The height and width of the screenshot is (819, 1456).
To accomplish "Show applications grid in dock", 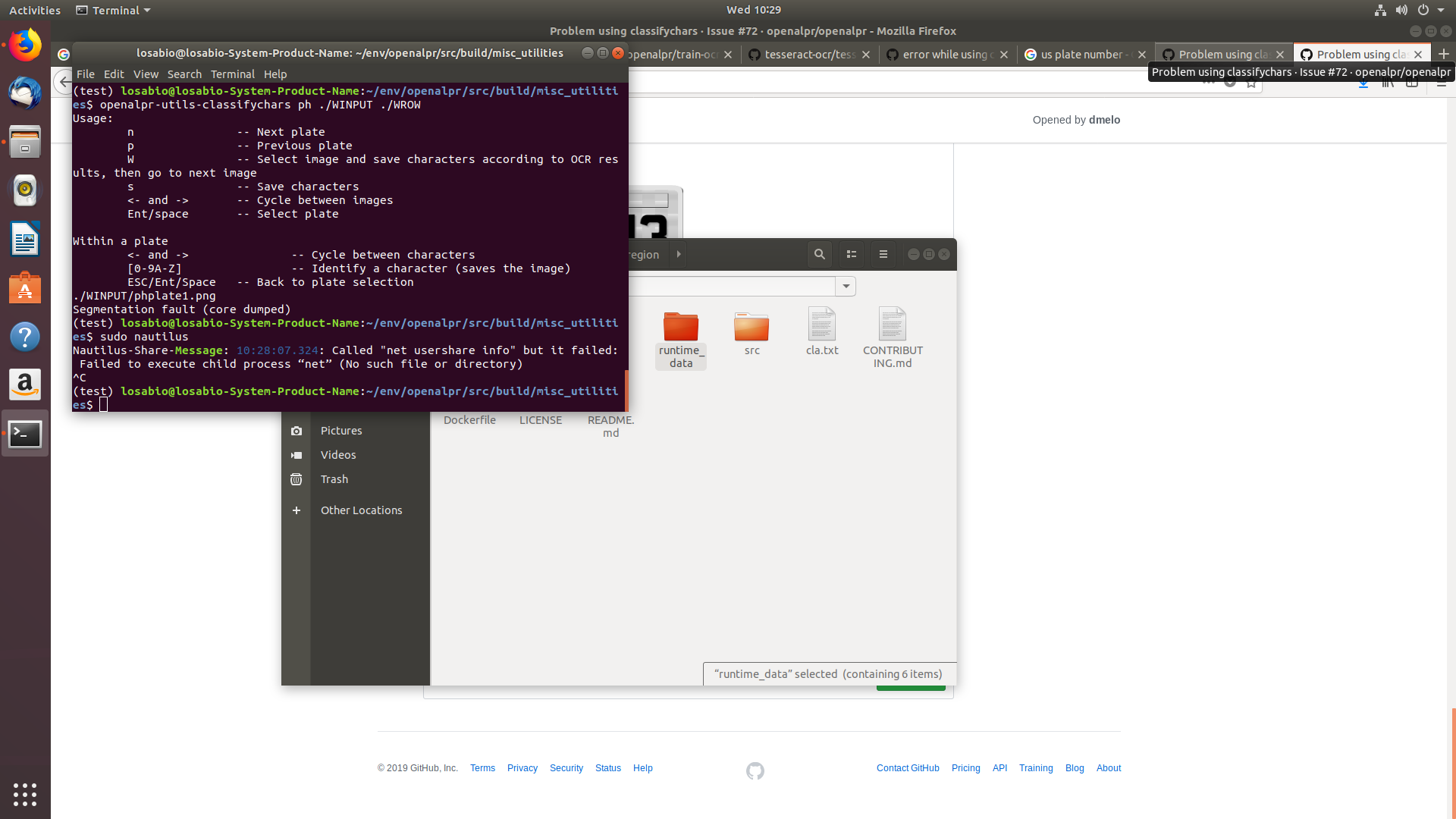I will pos(25,794).
